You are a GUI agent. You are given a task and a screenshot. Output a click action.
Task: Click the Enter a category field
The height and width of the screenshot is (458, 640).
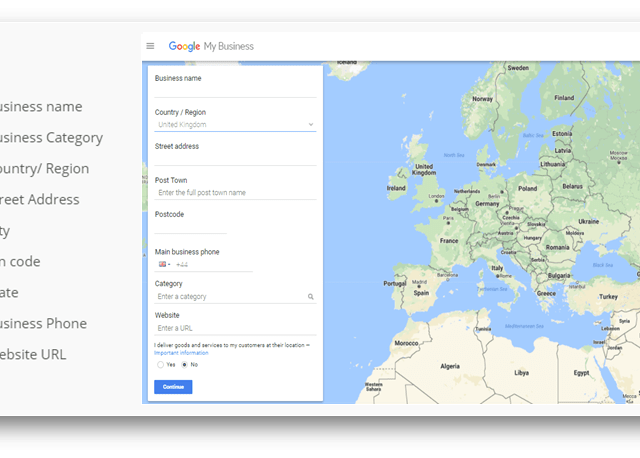(228, 297)
